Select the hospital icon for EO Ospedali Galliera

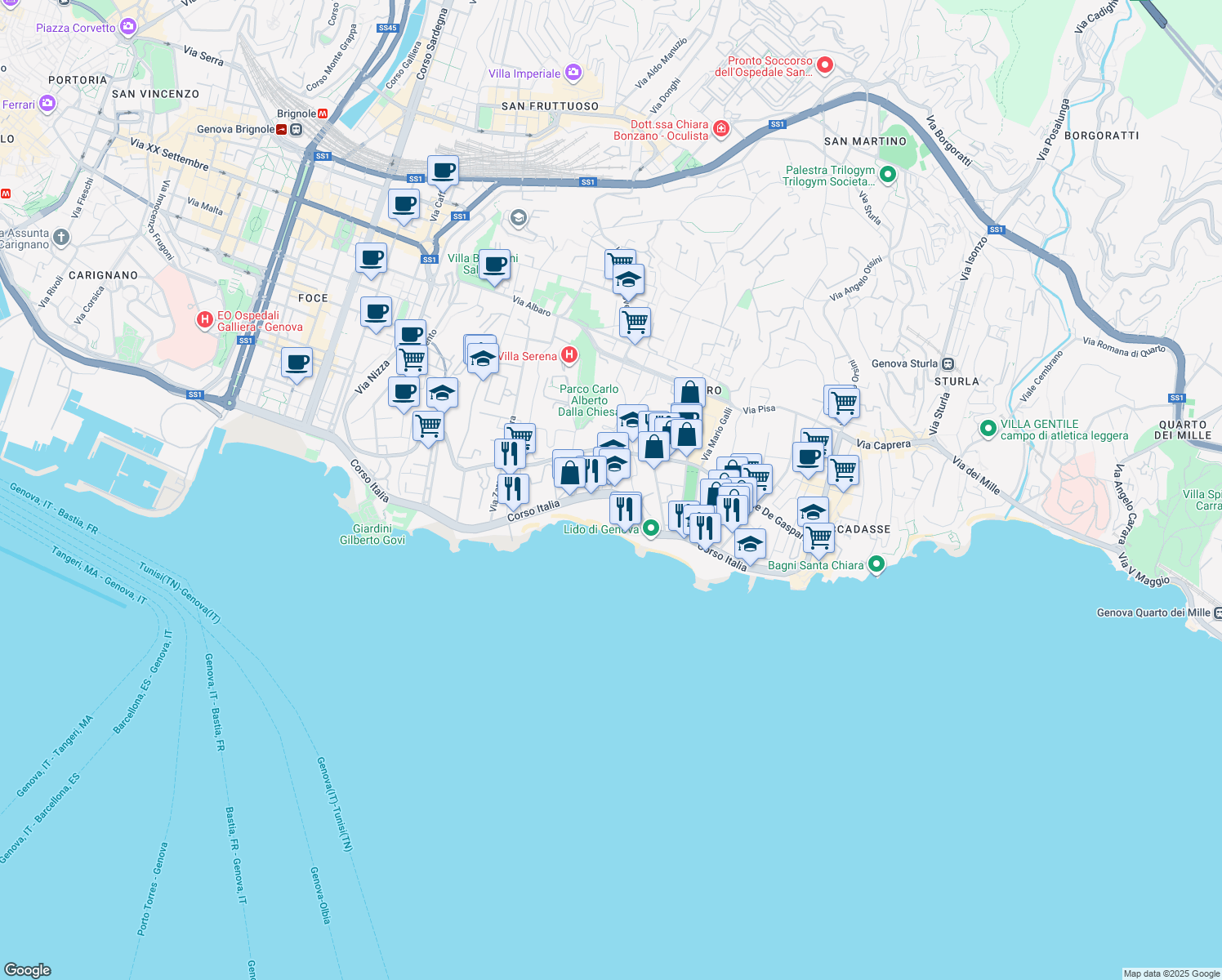coord(205,318)
